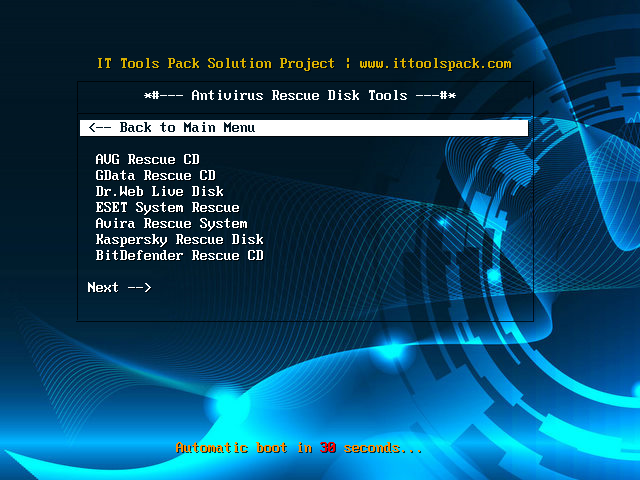Screen dimensions: 640x480
Task: Start ESET System Rescue
Action: pos(167,207)
